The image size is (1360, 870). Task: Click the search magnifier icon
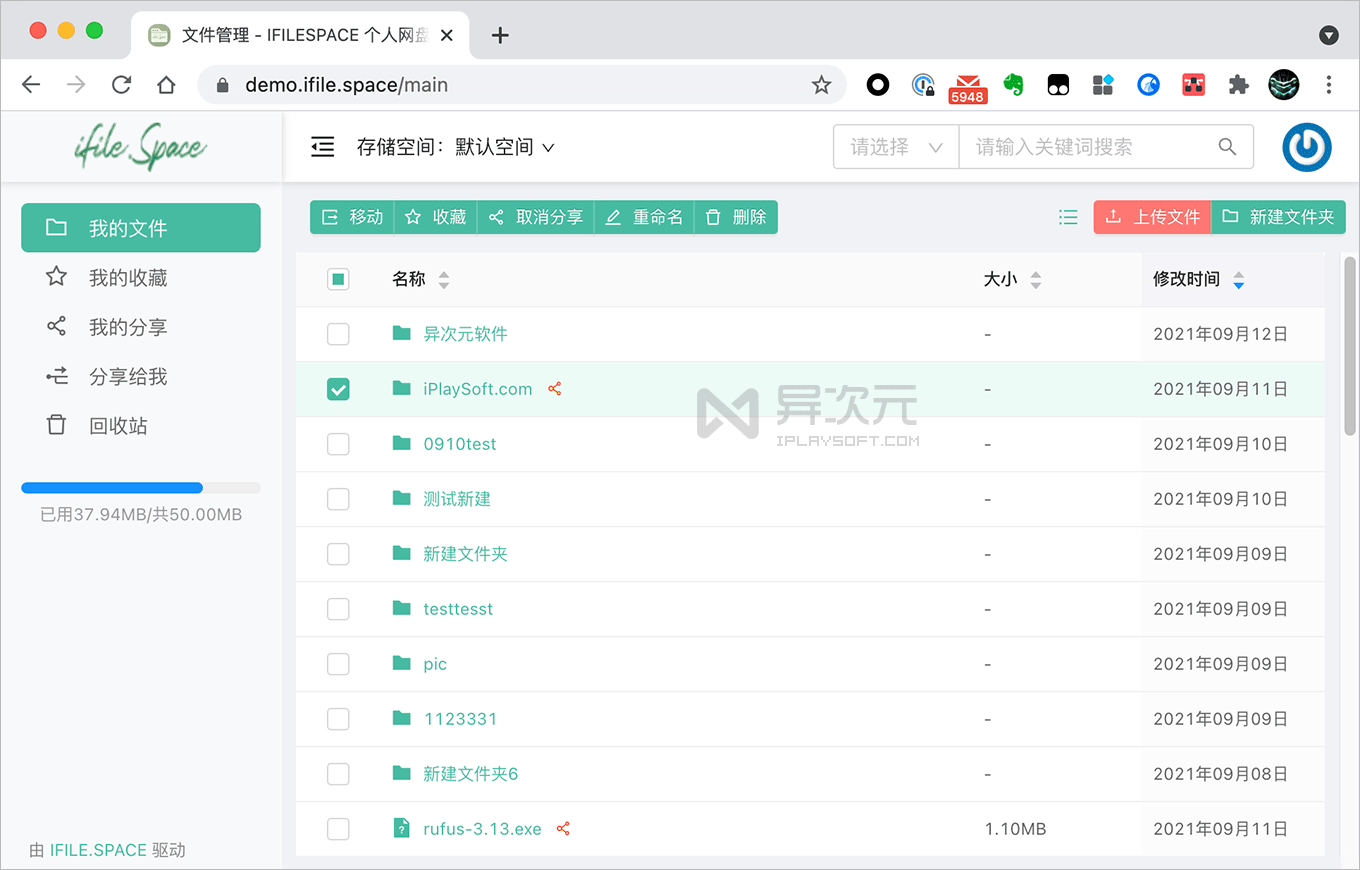[x=1227, y=146]
